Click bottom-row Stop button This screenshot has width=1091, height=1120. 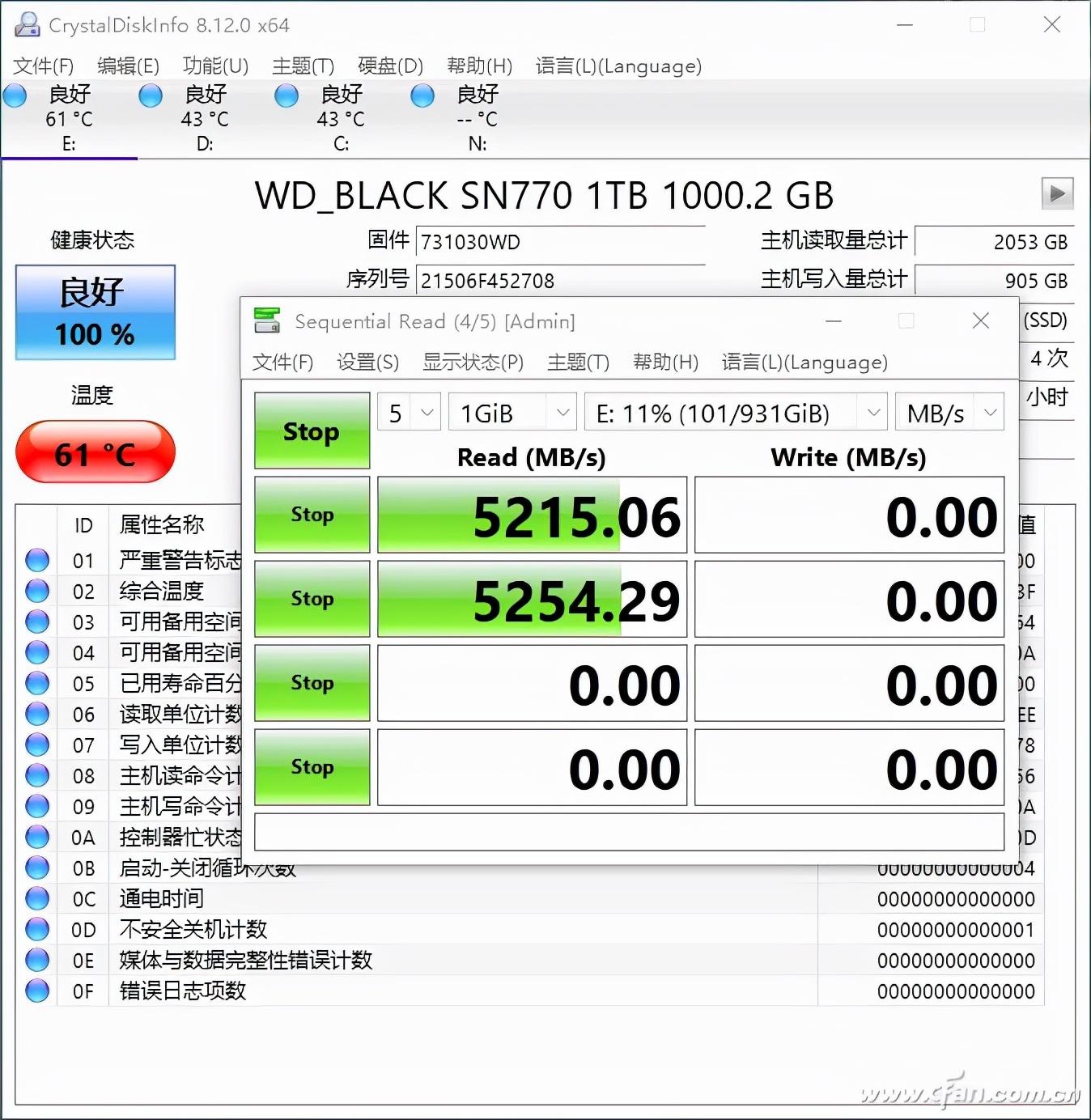(x=312, y=767)
